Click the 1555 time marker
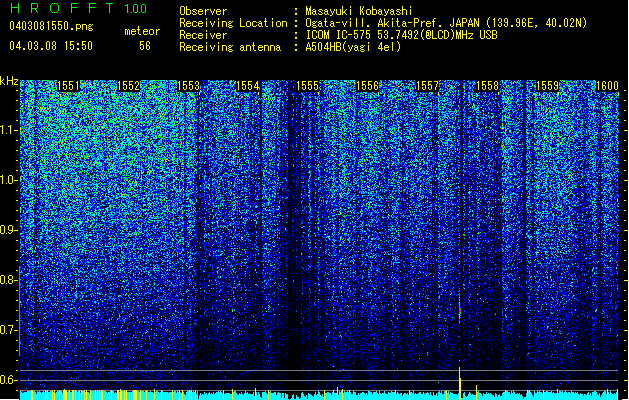Viewport: 629px width, 400px height. click(x=308, y=86)
